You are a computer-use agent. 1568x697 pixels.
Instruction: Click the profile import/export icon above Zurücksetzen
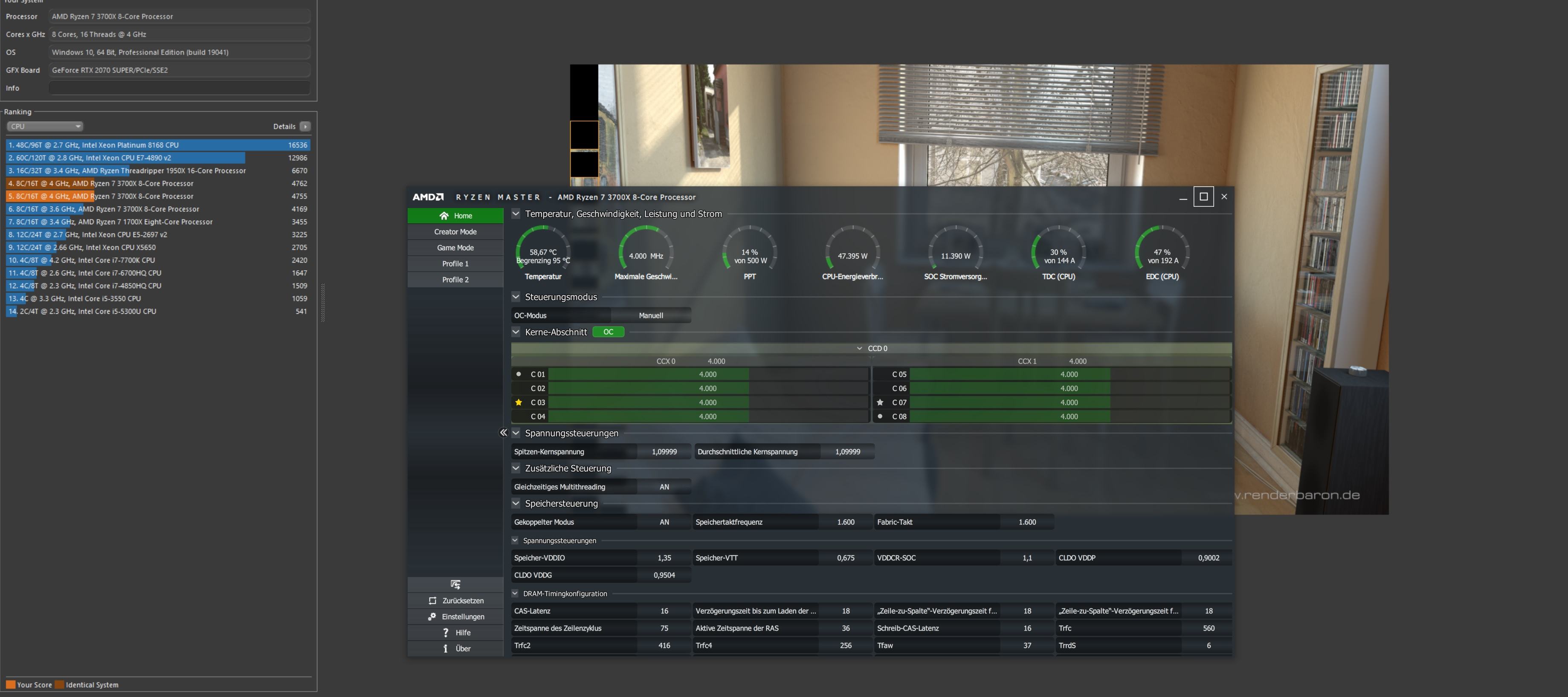455,584
